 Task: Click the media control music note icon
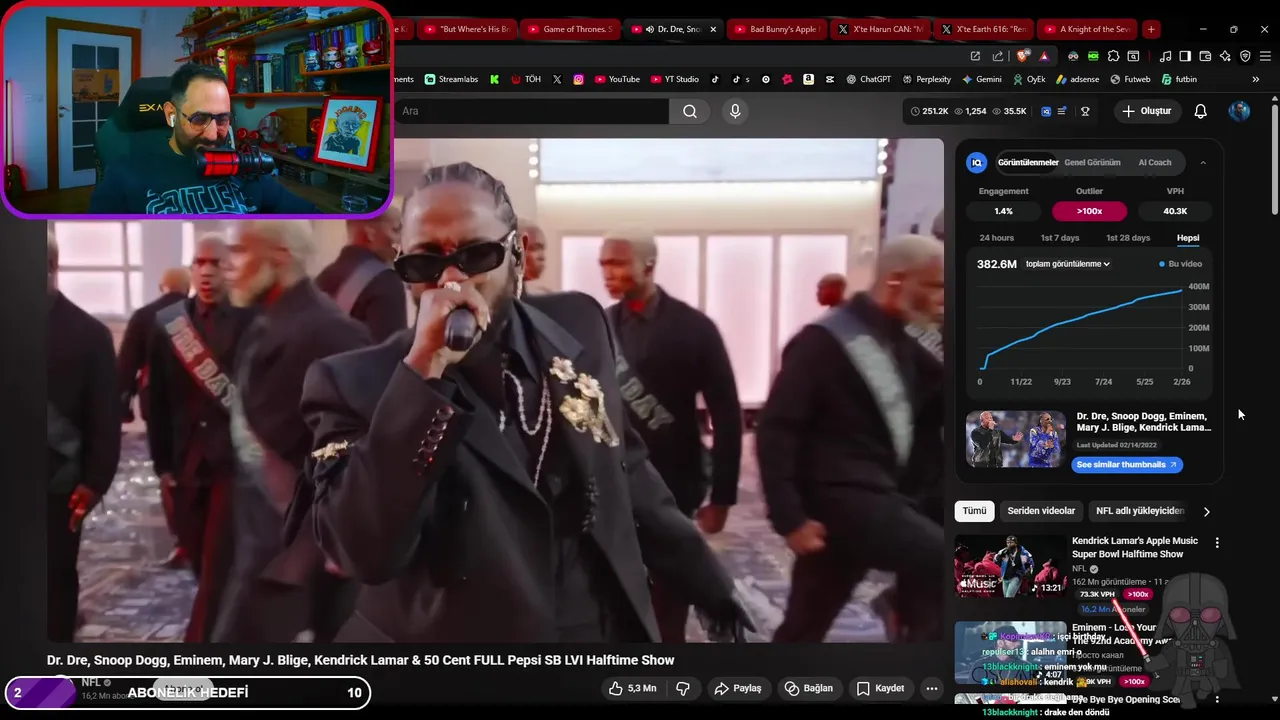[x=1165, y=57]
